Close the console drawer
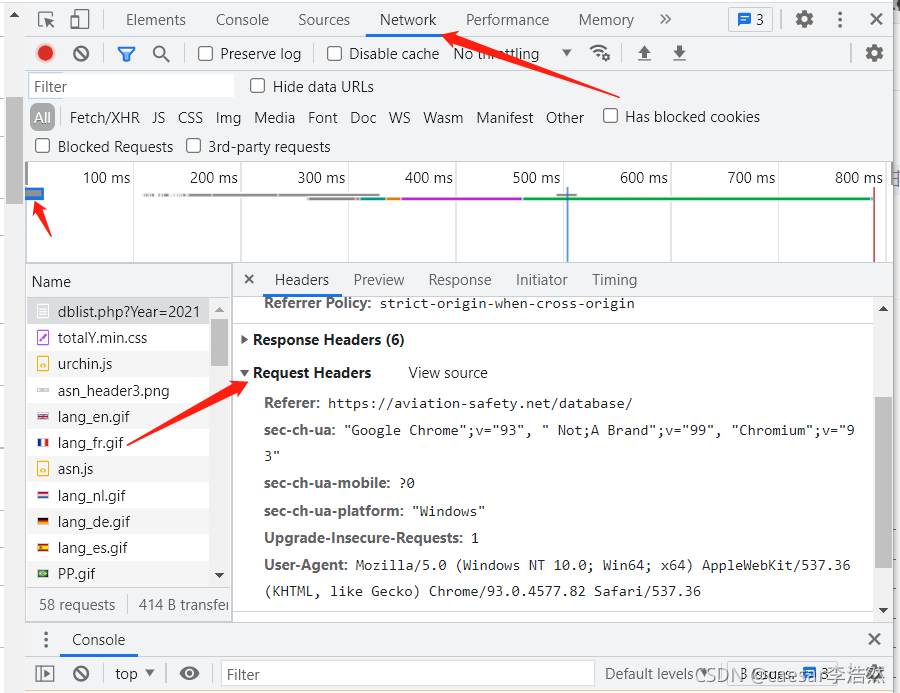 tap(874, 639)
